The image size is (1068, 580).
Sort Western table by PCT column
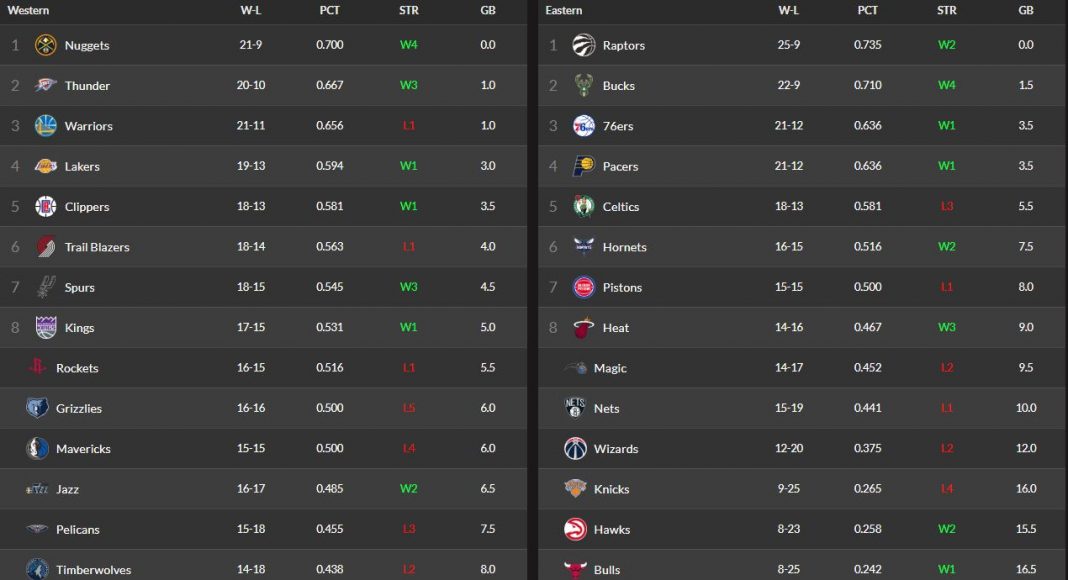[x=329, y=11]
